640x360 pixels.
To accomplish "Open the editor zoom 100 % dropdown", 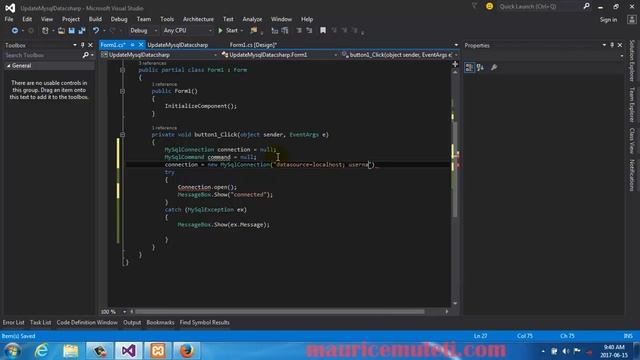I will (x=124, y=312).
